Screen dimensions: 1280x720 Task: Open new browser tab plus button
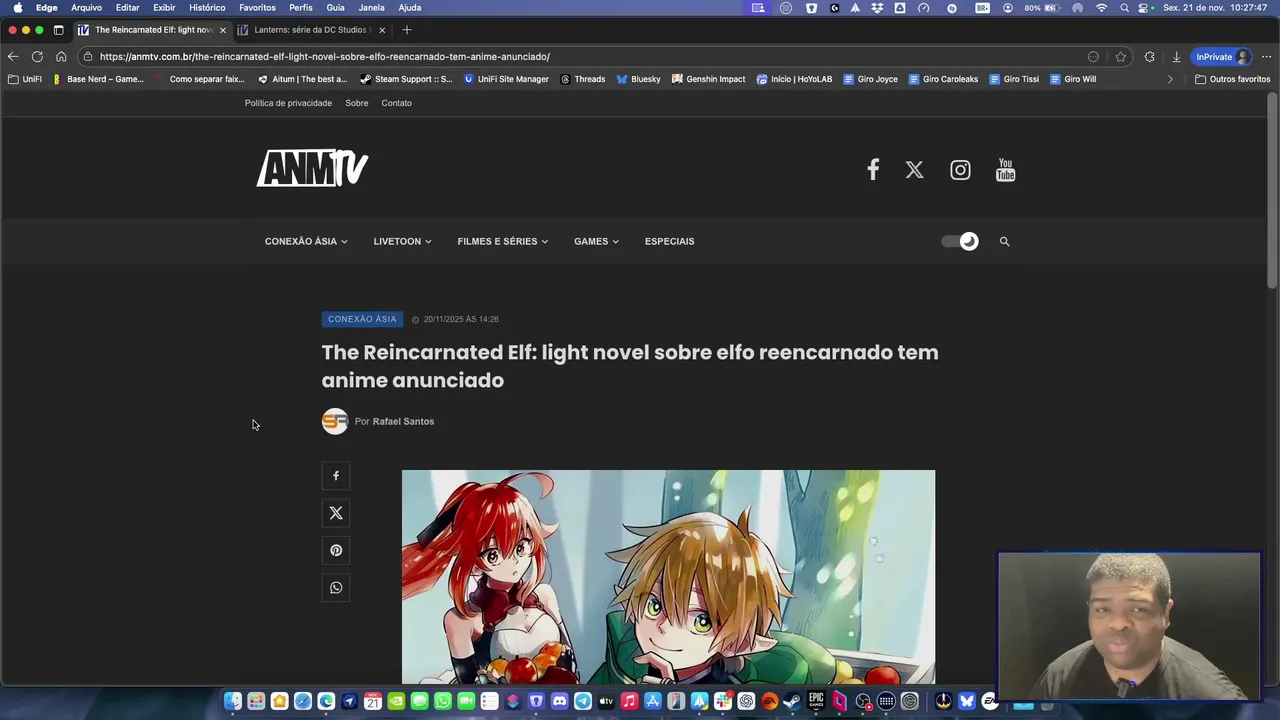(x=406, y=30)
